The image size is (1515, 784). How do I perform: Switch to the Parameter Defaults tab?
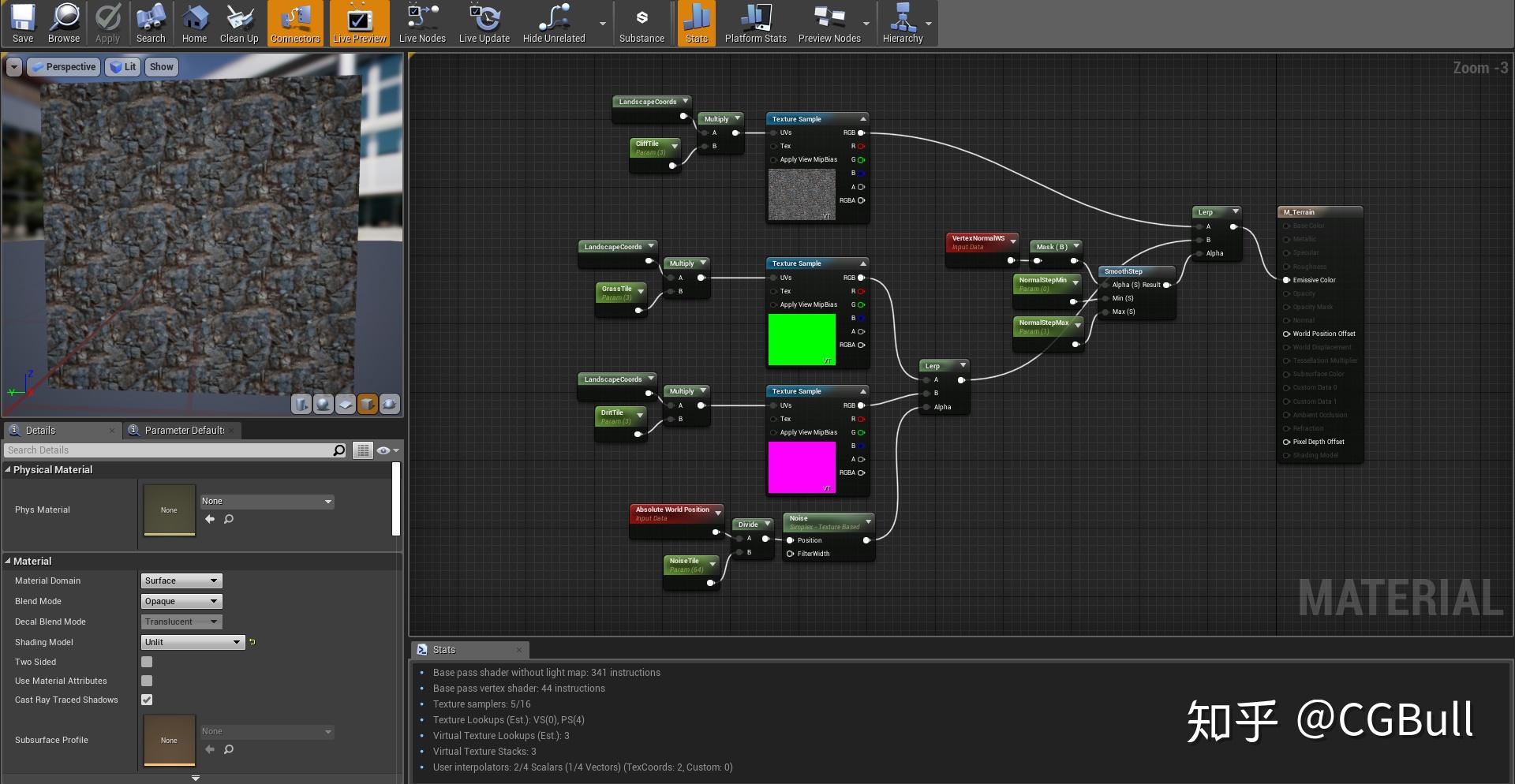coord(184,431)
